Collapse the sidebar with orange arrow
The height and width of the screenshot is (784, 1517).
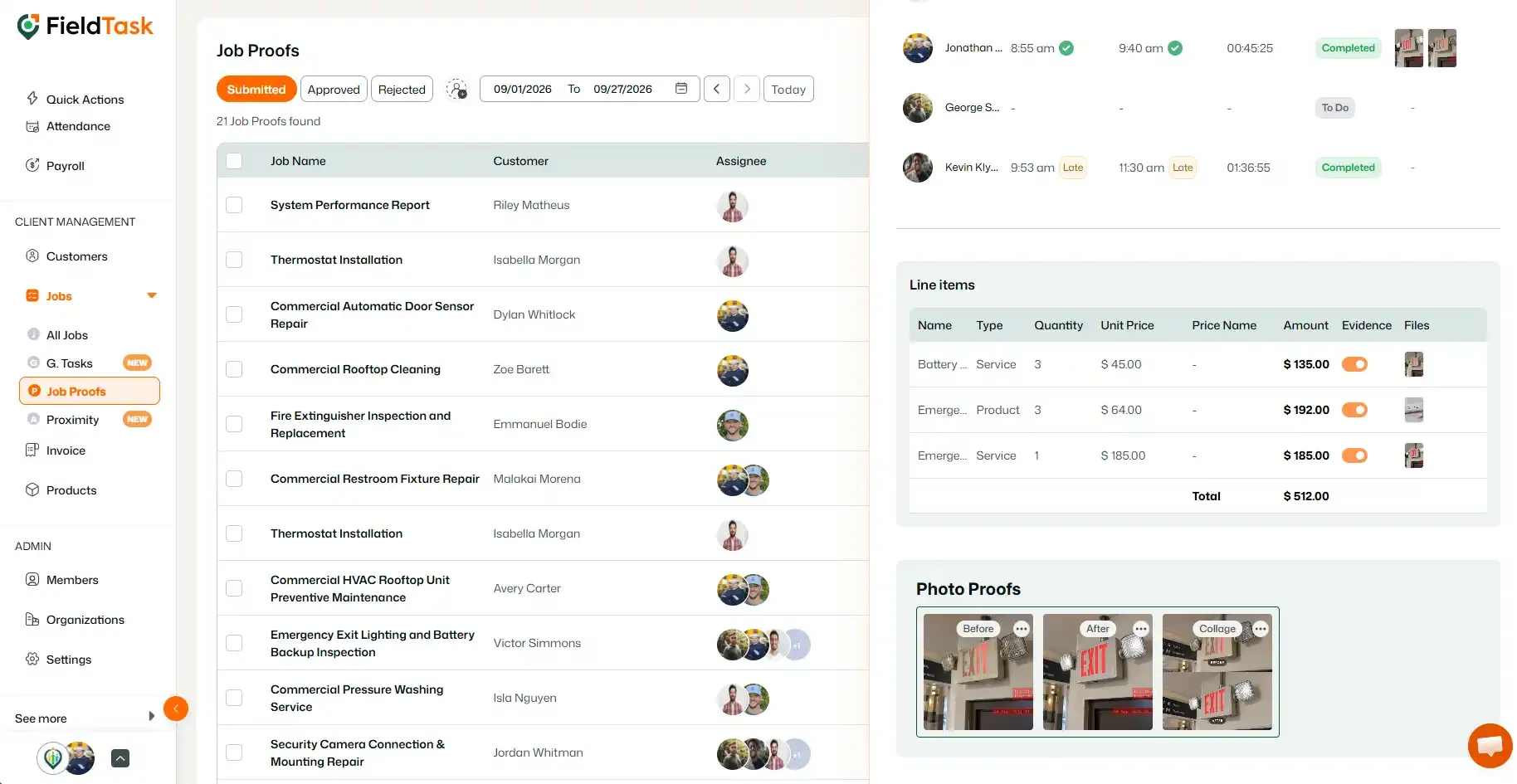point(176,709)
